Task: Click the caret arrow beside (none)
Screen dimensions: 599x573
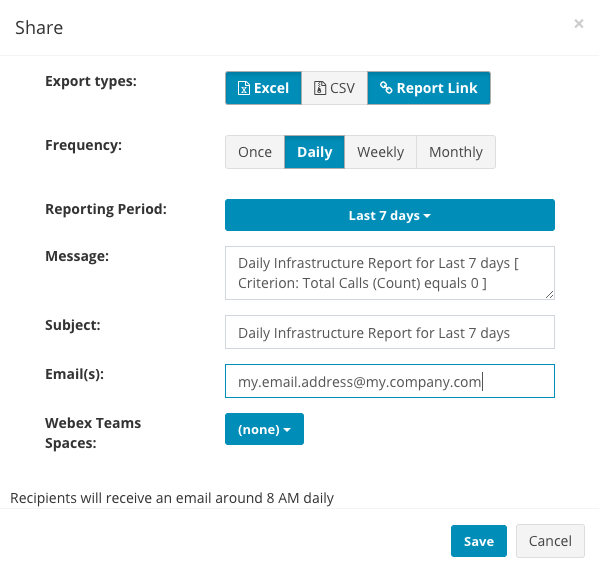Action: pyautogui.click(x=287, y=430)
